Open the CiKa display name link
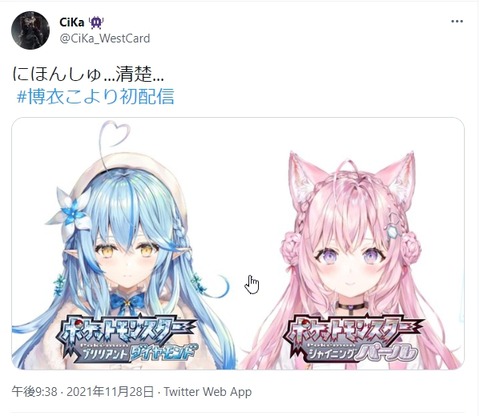This screenshot has width=480, height=416. tap(72, 22)
